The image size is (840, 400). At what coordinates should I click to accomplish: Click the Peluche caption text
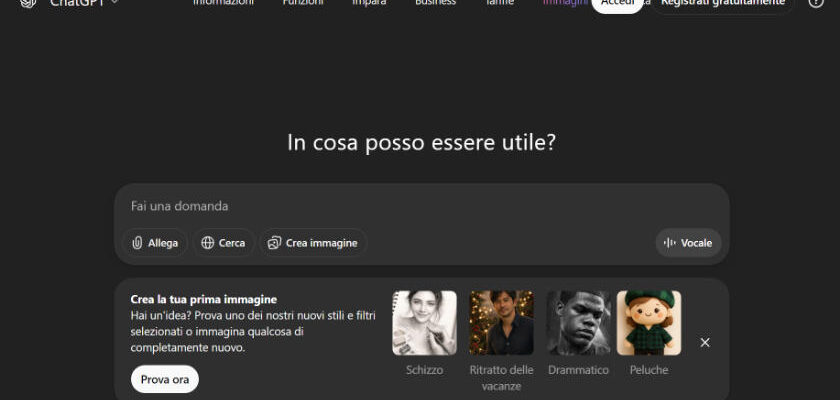(649, 370)
